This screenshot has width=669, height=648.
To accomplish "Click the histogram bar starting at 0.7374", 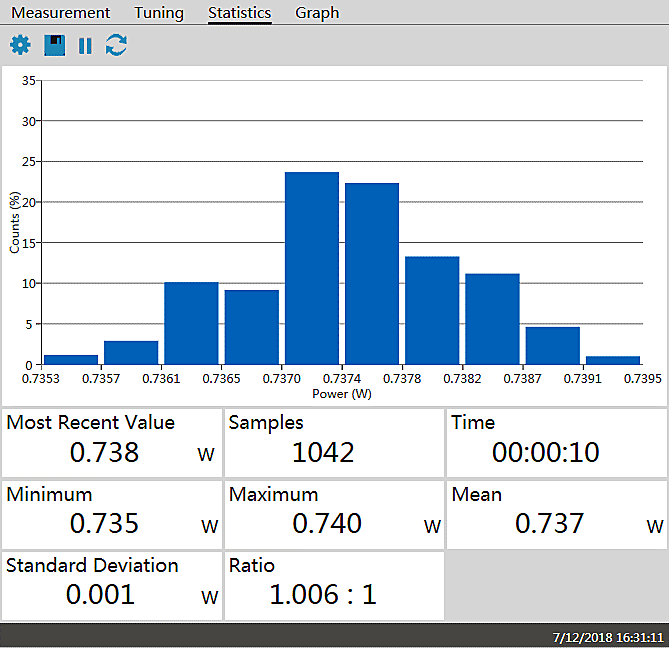I will tap(372, 273).
